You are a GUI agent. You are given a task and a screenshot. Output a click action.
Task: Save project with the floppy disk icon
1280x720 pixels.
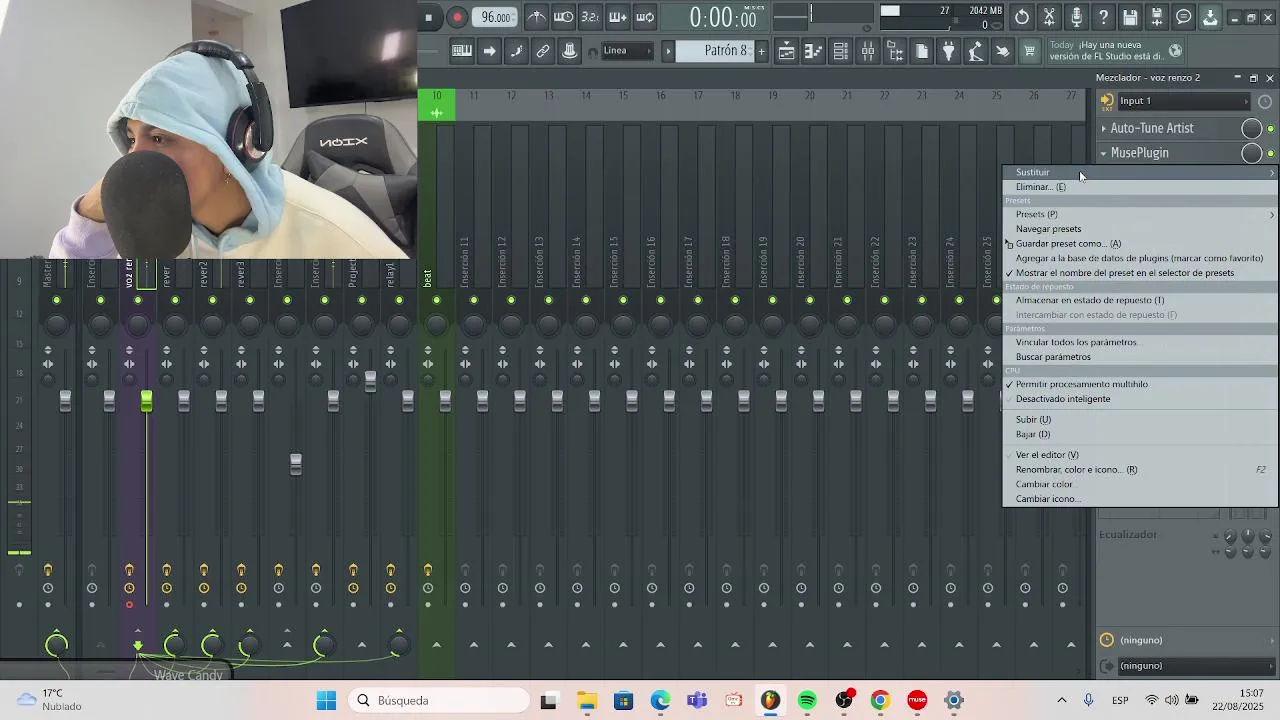click(1130, 17)
